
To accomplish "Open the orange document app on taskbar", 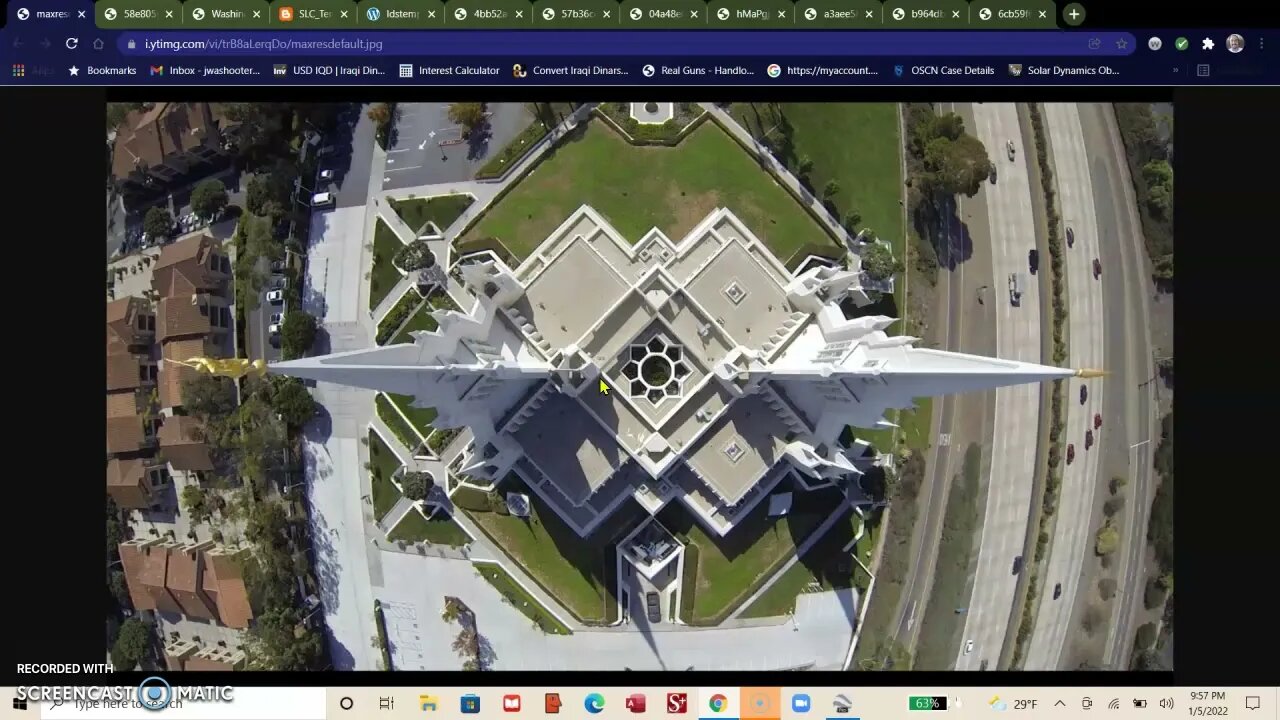I will (x=553, y=704).
